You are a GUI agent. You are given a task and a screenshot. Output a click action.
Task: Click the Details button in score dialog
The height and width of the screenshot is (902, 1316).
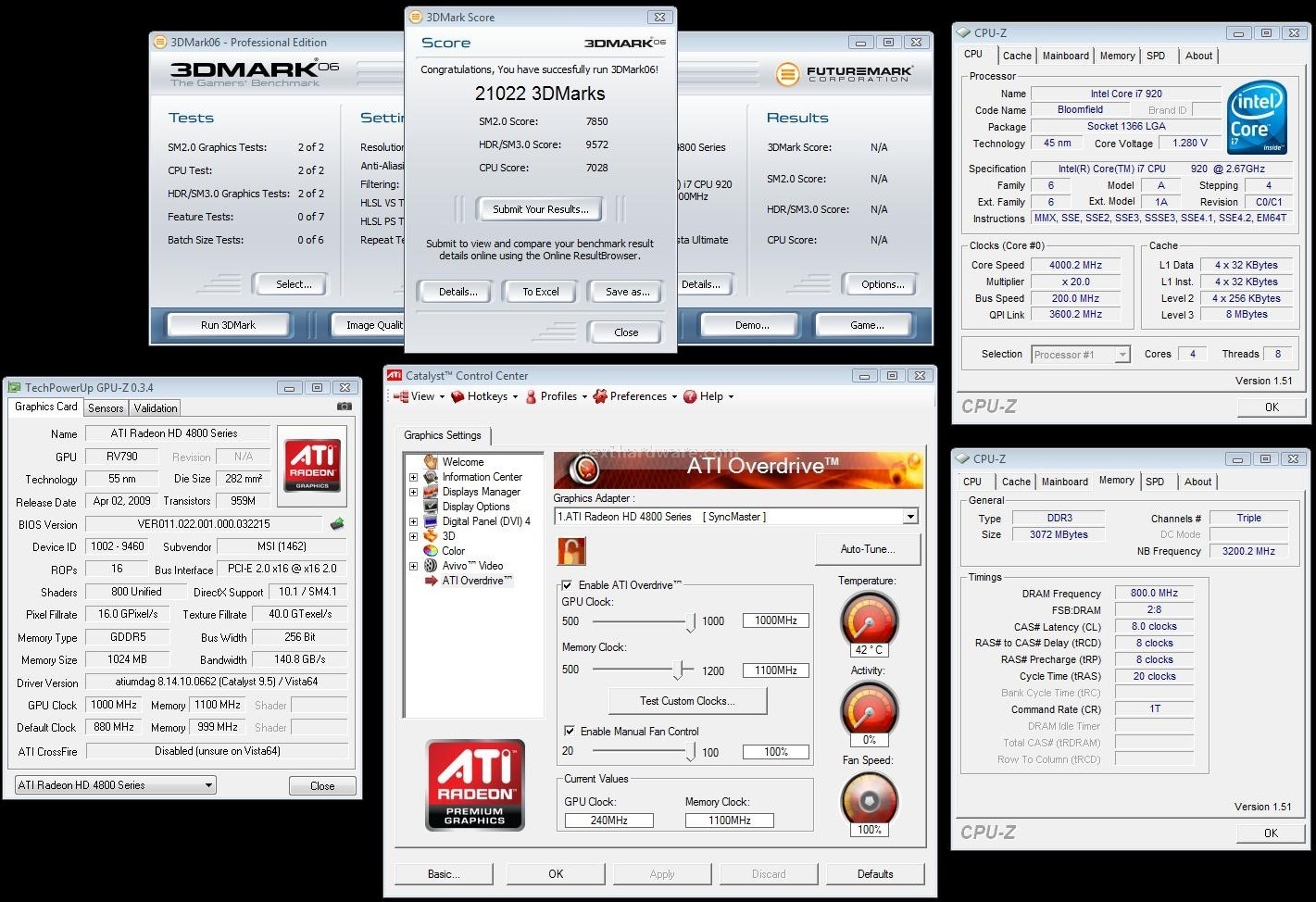coord(457,292)
